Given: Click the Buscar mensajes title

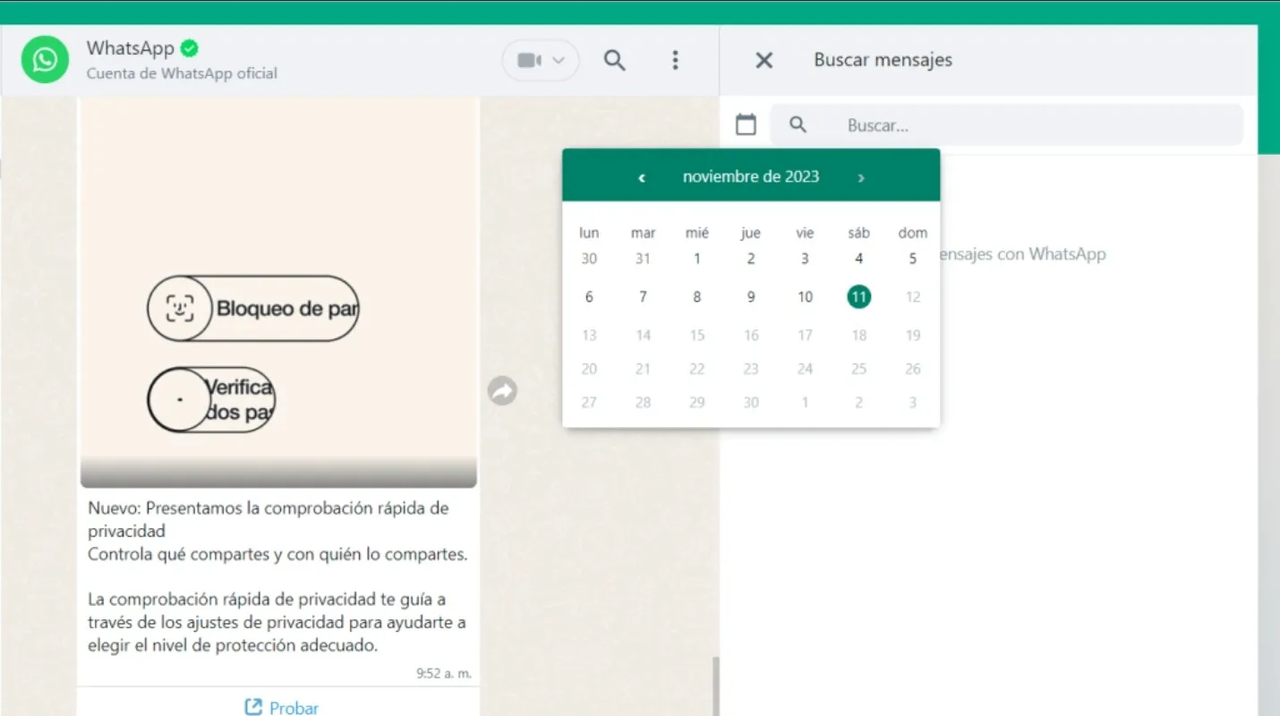Looking at the screenshot, I should pos(883,60).
